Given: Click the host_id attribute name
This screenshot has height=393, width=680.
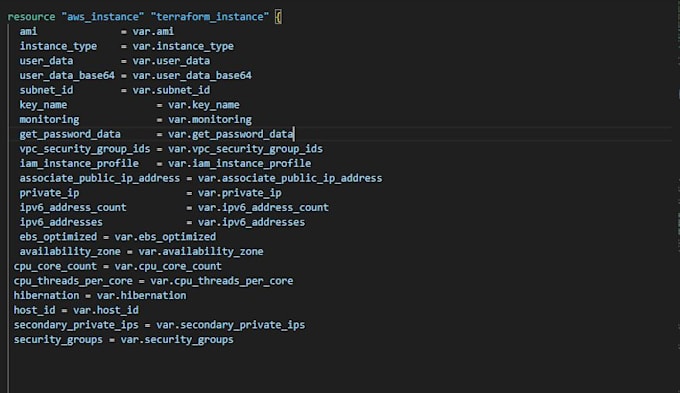Looking at the screenshot, I should (35, 310).
